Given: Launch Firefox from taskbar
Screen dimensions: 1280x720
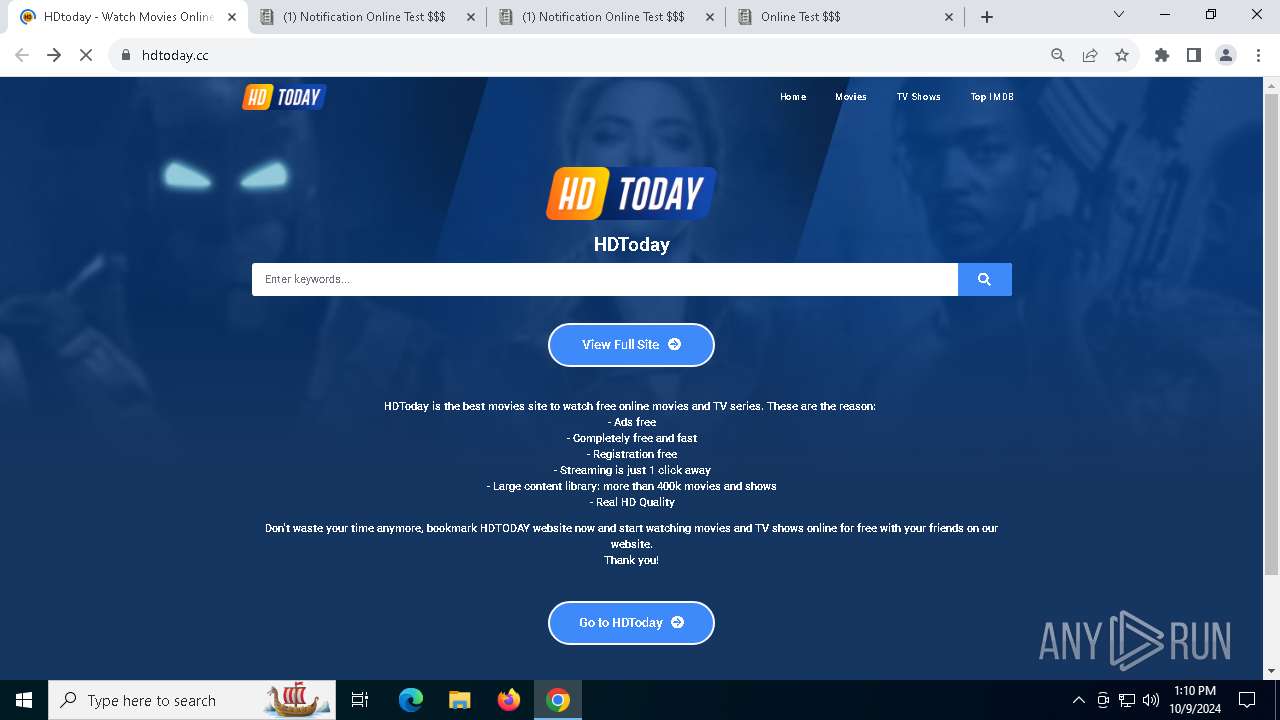Looking at the screenshot, I should click(x=508, y=700).
